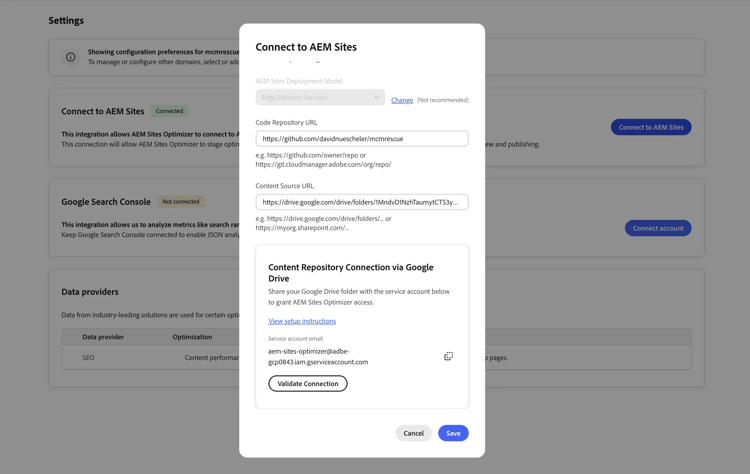The height and width of the screenshot is (474, 750).
Task: Copy the service account email
Action: coord(448,356)
